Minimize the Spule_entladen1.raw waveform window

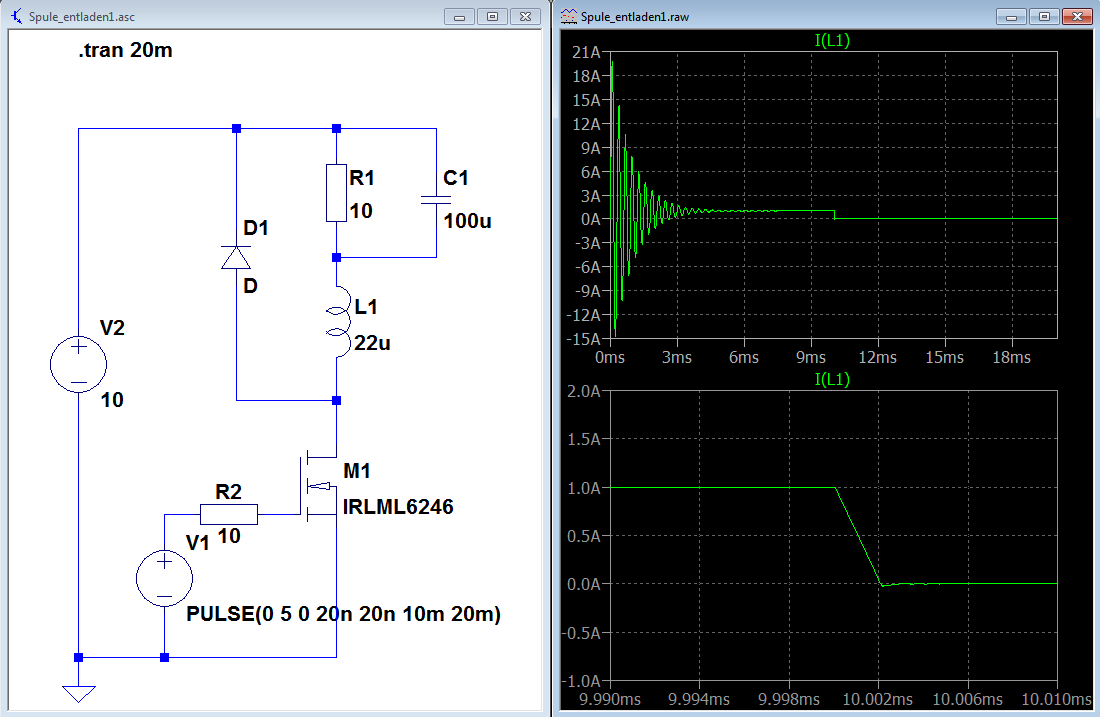tap(1012, 17)
